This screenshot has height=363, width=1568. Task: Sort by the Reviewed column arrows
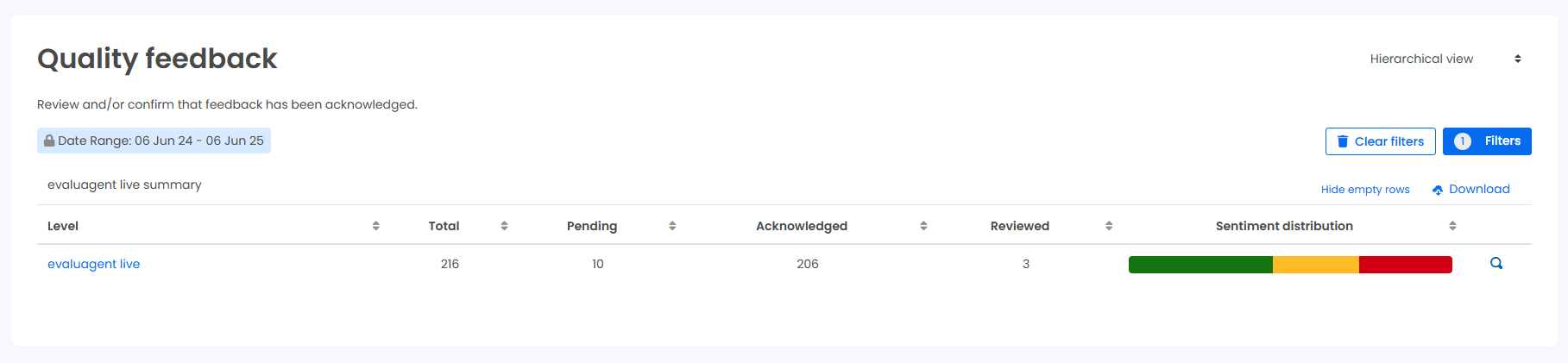pyautogui.click(x=1109, y=226)
